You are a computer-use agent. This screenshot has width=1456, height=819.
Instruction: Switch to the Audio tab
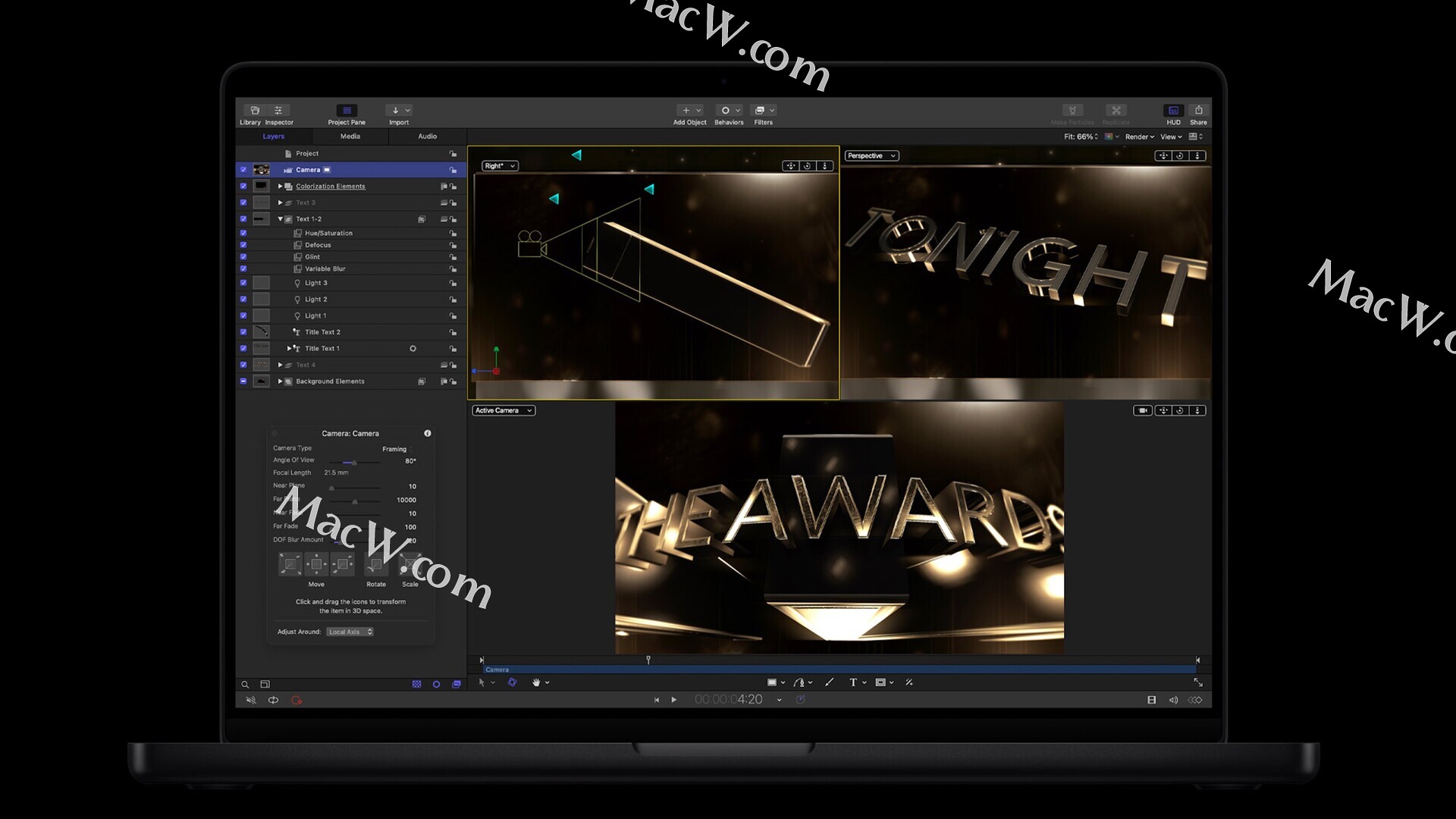tap(427, 136)
